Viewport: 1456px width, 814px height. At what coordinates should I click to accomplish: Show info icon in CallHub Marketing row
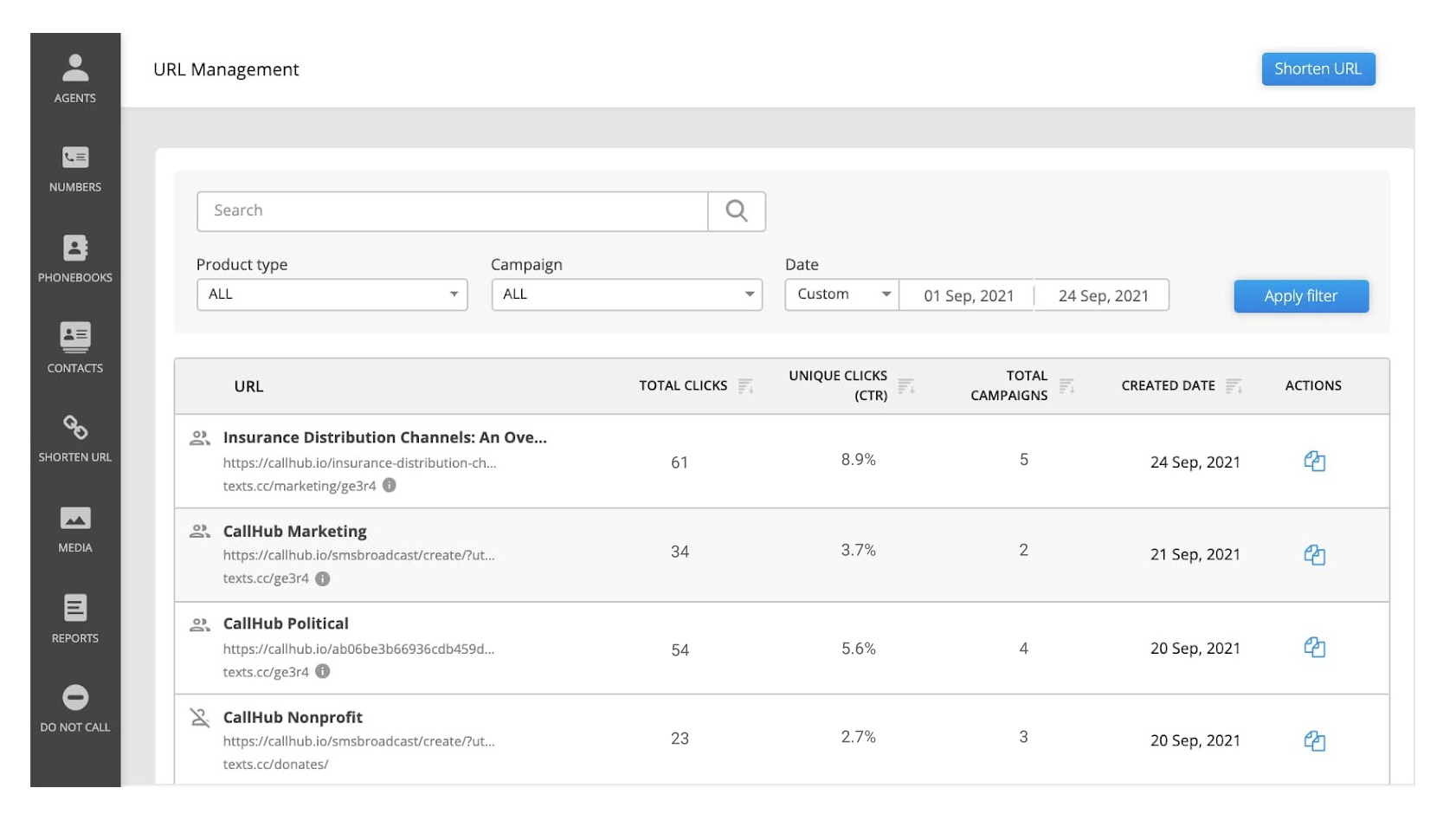tap(323, 578)
